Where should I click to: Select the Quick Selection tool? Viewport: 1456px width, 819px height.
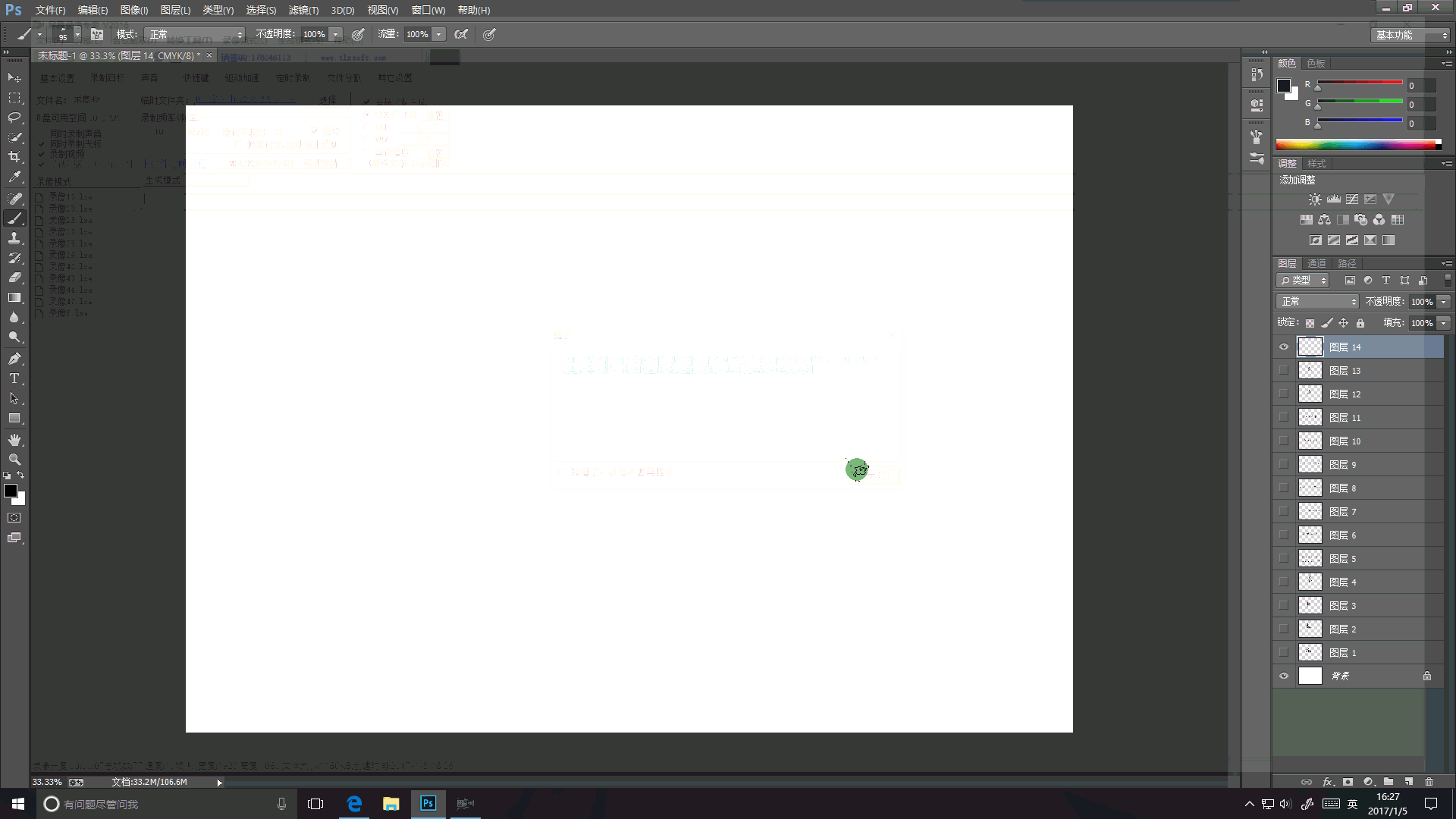(14, 137)
